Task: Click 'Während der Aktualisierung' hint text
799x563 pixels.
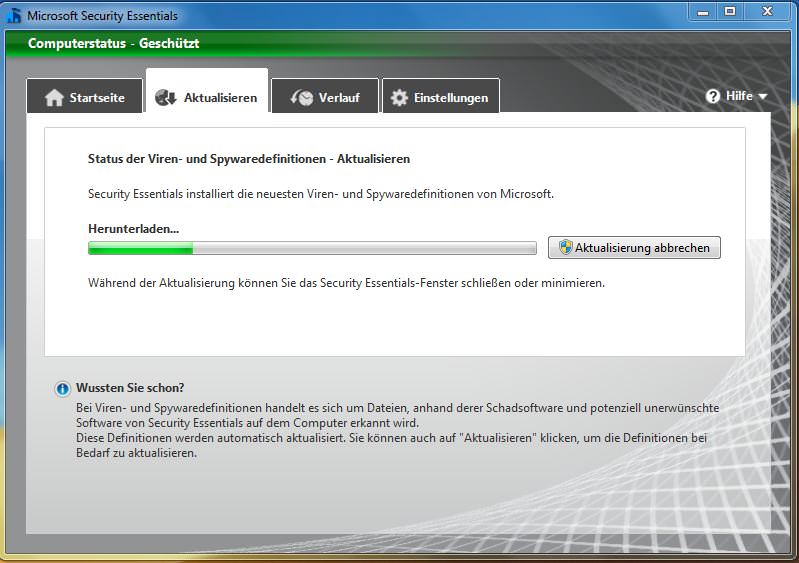Action: tap(346, 283)
